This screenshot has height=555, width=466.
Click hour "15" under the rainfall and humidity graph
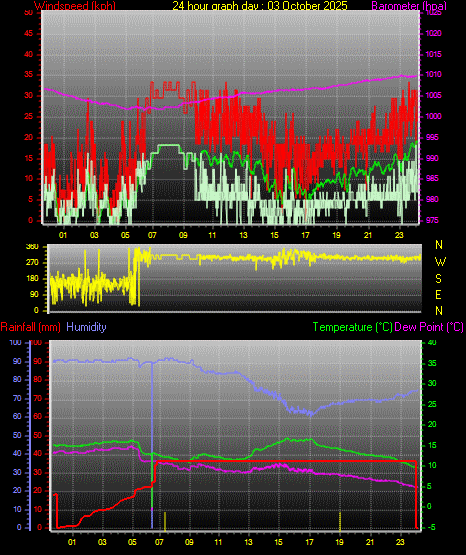click(278, 542)
